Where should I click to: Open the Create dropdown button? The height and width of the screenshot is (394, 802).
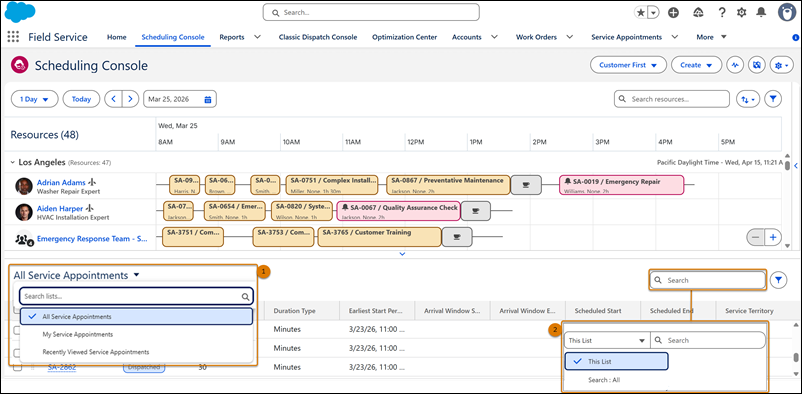tap(697, 65)
